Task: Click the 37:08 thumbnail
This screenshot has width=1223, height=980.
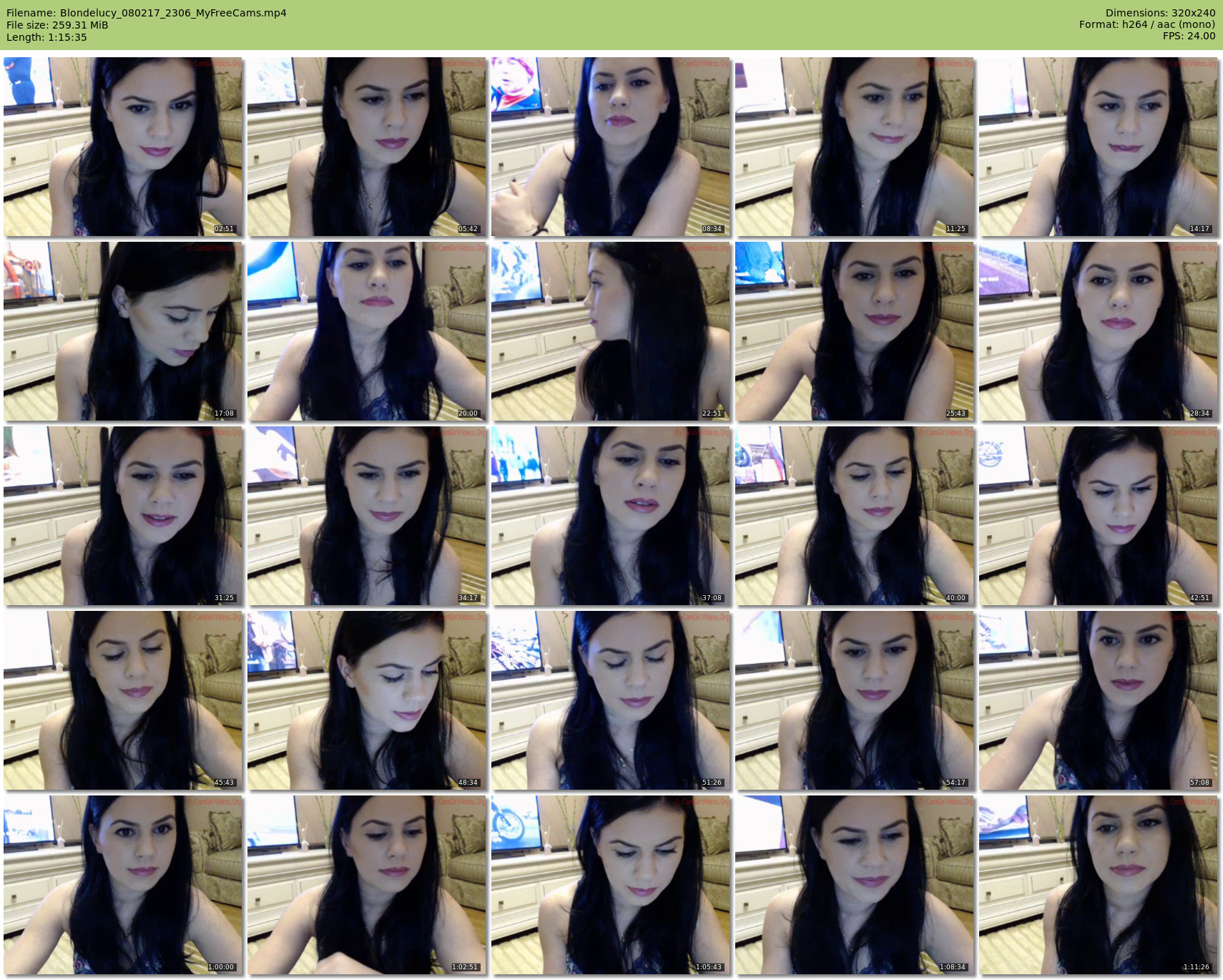Action: pos(611,516)
